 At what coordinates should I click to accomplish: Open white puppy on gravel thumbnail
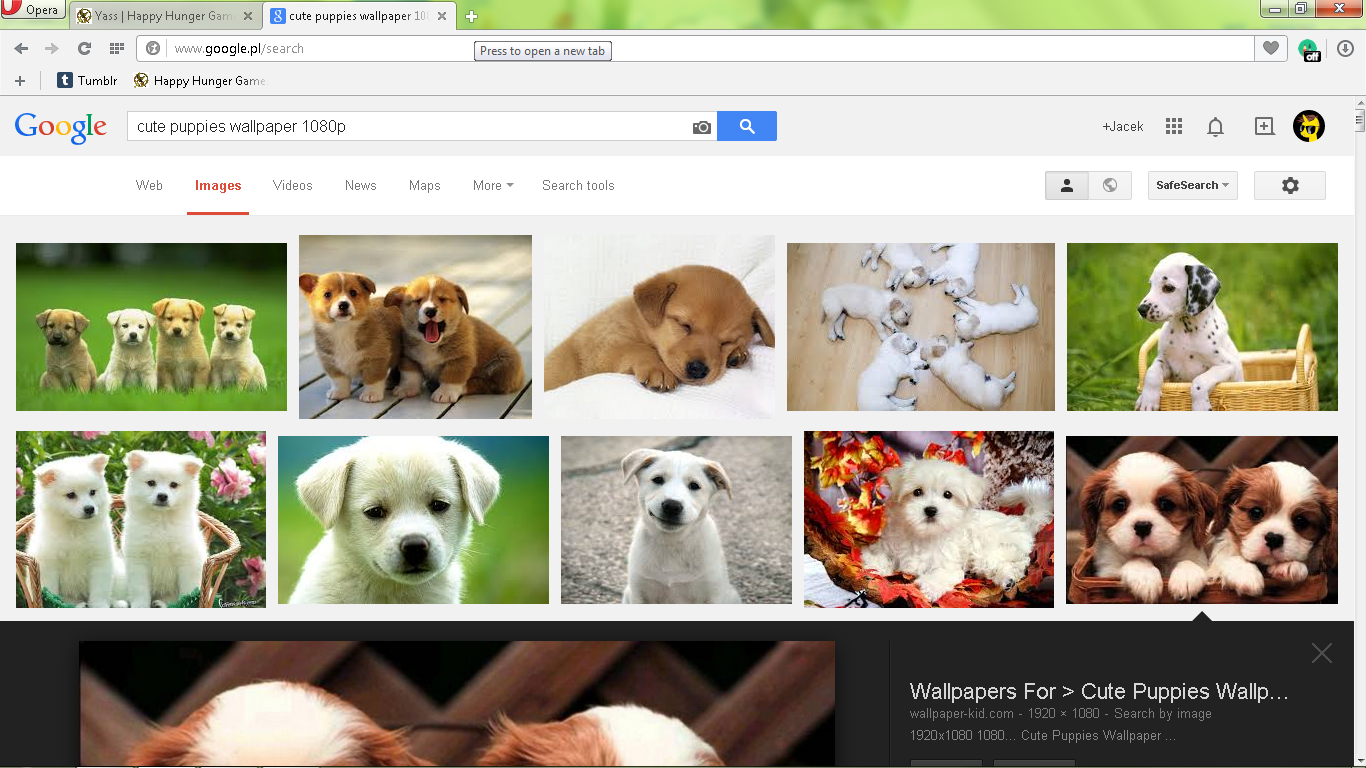(x=676, y=520)
